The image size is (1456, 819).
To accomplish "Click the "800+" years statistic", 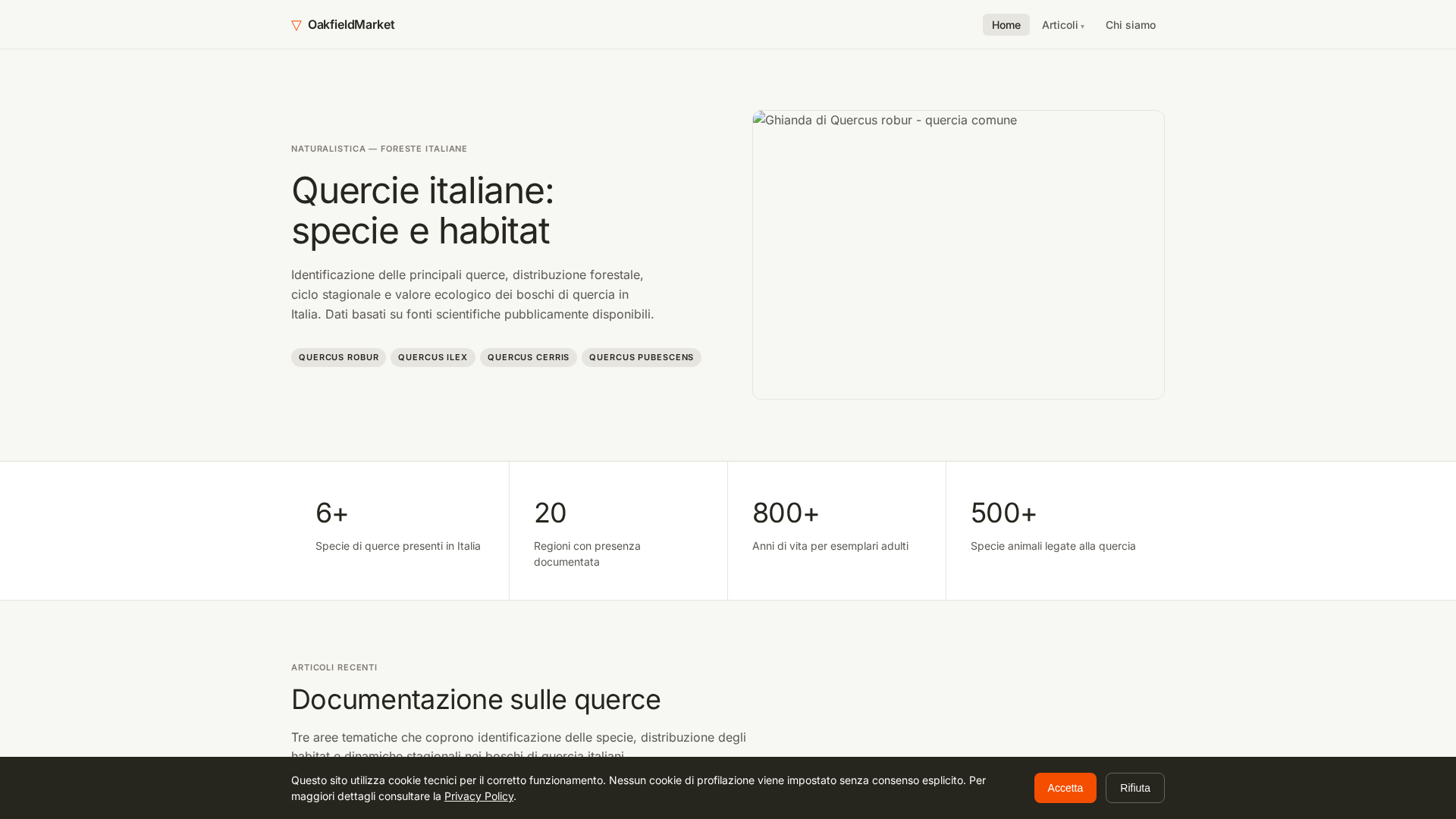I will 786,513.
